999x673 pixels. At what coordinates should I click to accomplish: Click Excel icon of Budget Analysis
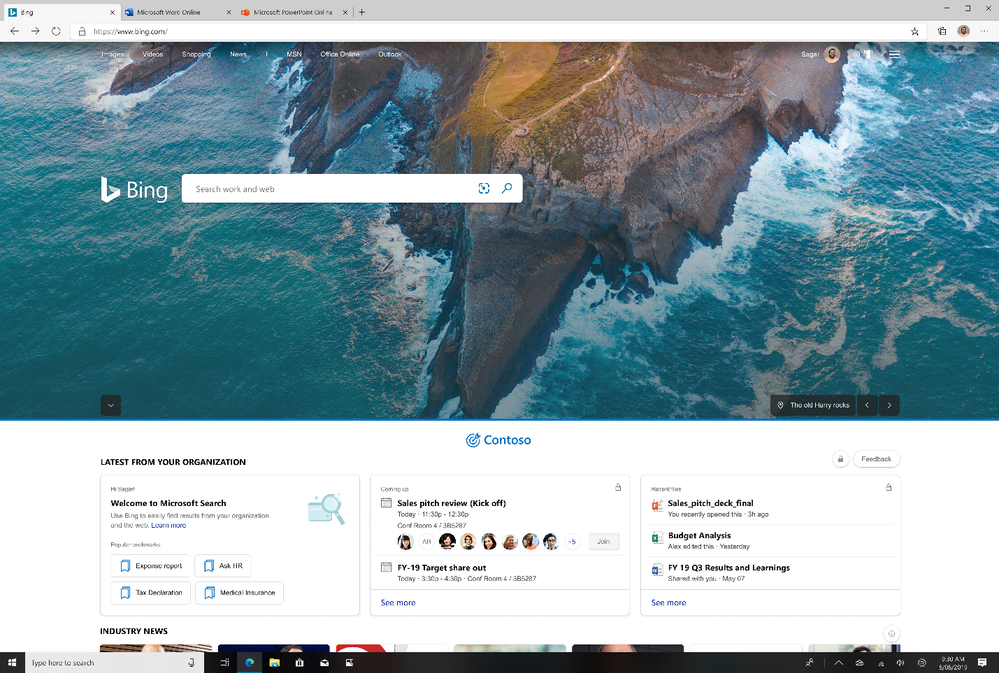[x=657, y=538]
